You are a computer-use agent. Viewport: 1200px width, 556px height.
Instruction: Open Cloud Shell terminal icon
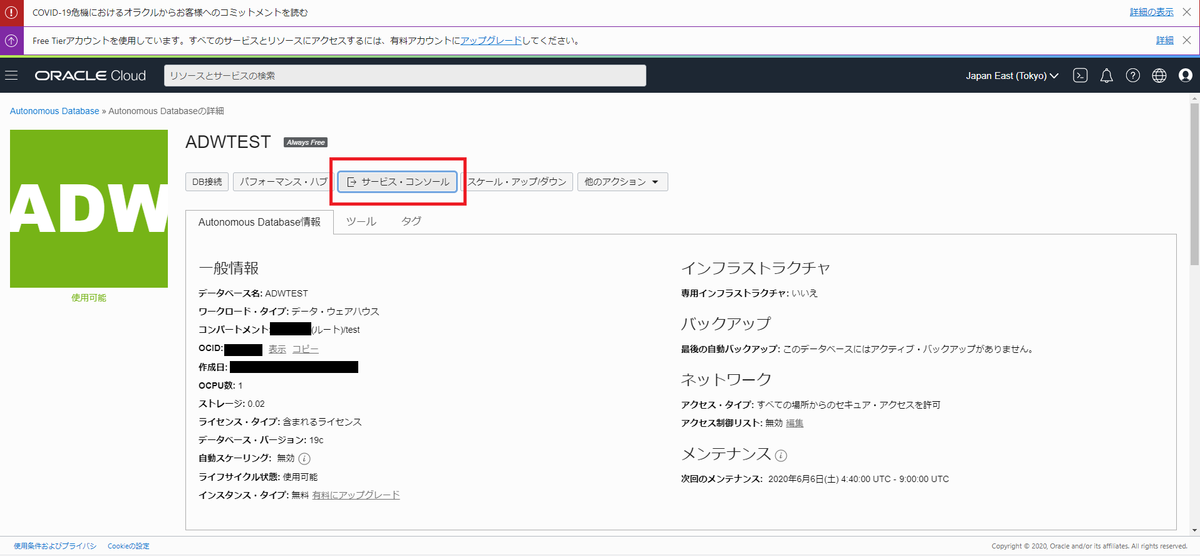[x=1080, y=76]
